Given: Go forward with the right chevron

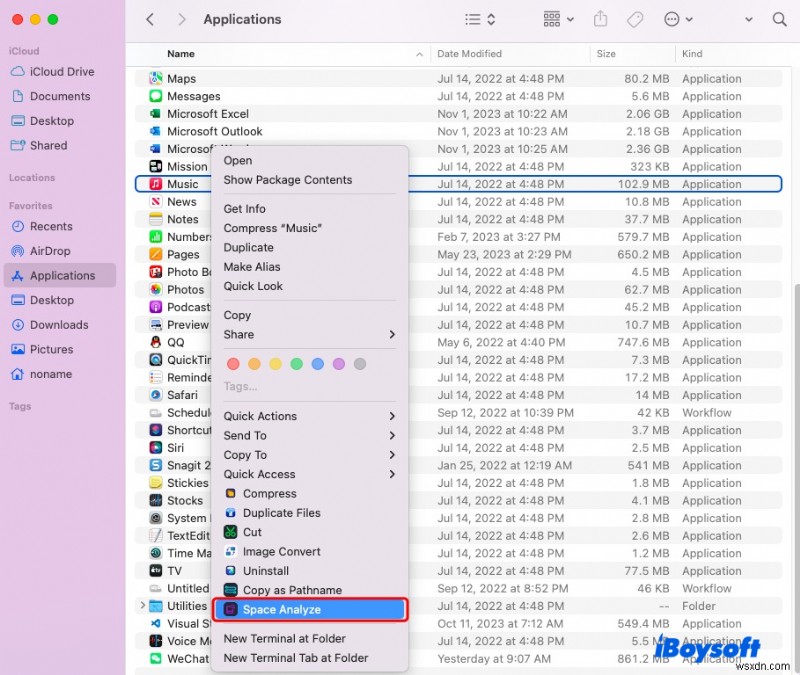Looking at the screenshot, I should [x=181, y=19].
